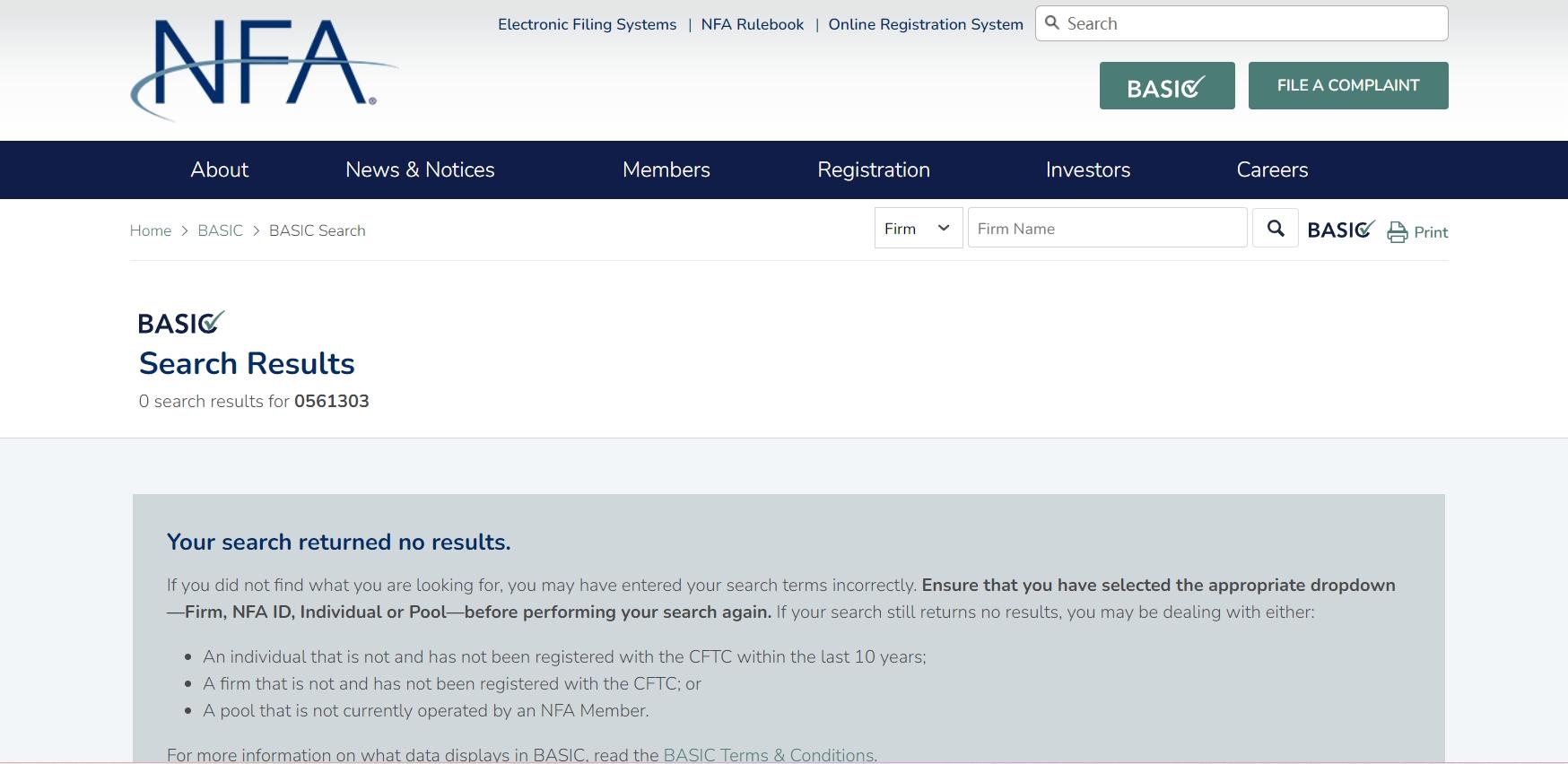The height and width of the screenshot is (764, 1568).
Task: Click the BASIC logo beside Print
Action: (1341, 230)
